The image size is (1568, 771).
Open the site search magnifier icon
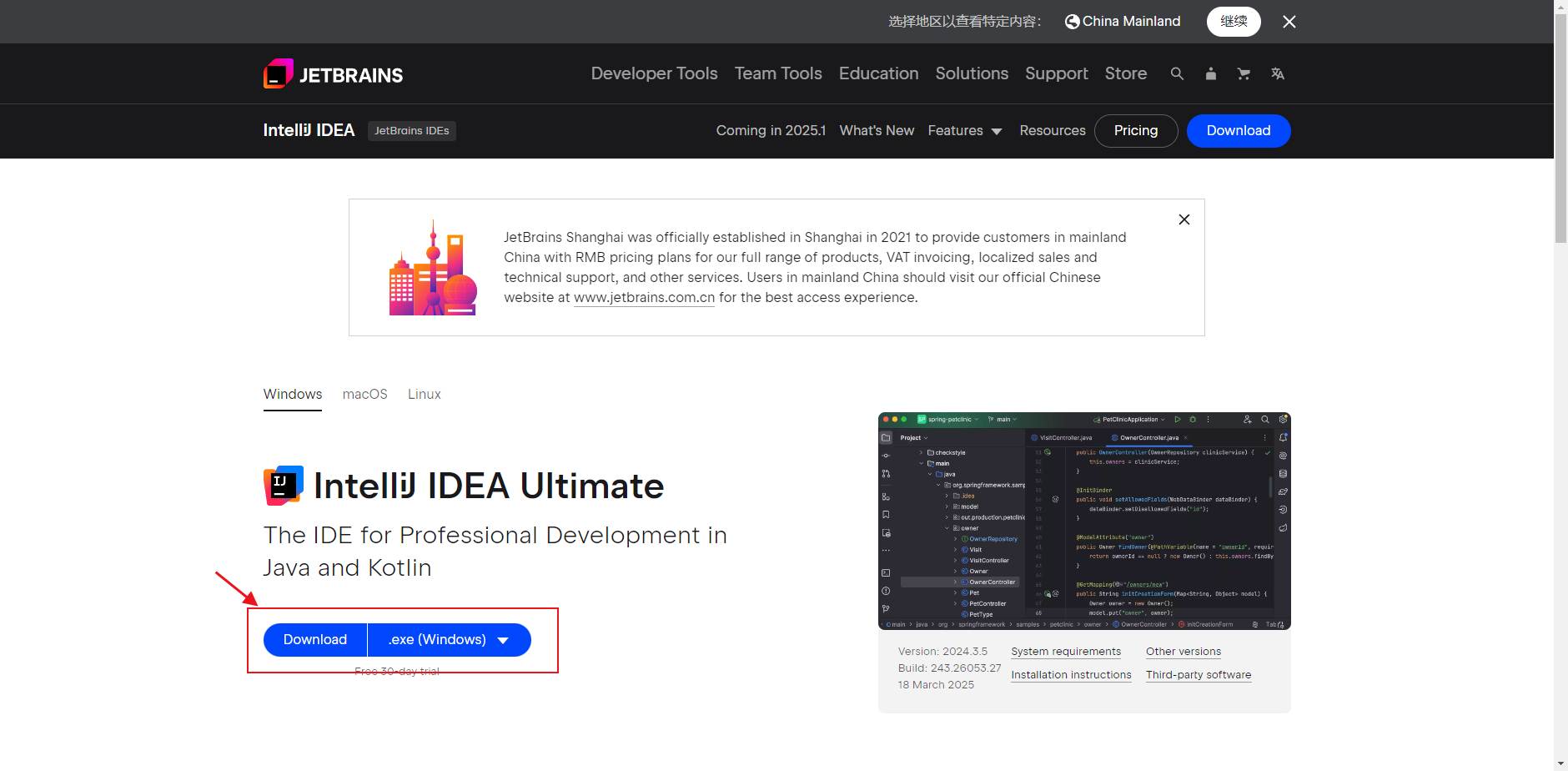1177,73
